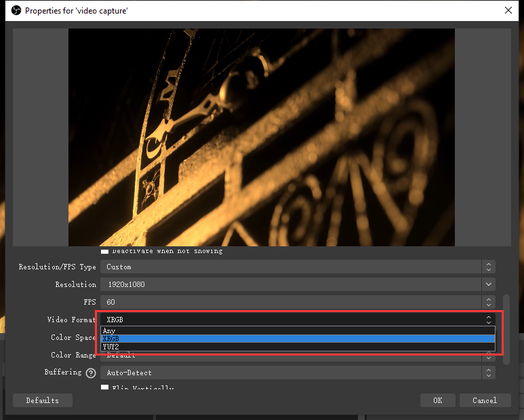Click the Defaults button
The image size is (524, 420).
(x=42, y=400)
